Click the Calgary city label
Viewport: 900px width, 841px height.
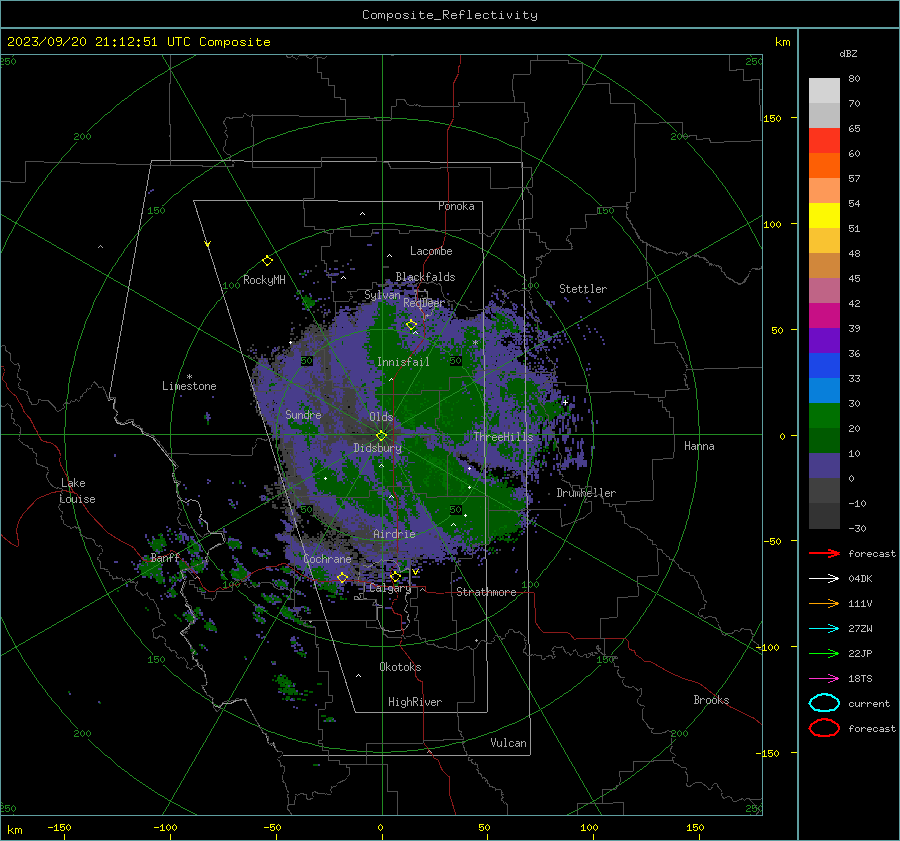coord(390,588)
